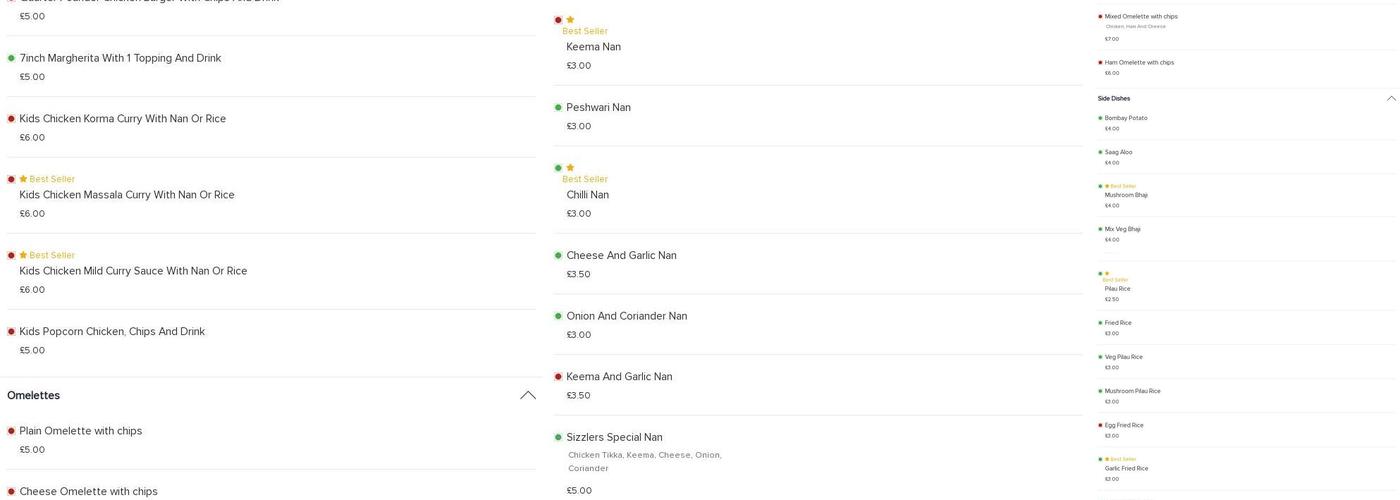Choose Sizzlers Special Nan
Screen dimensions: 1400x500
tap(614, 438)
